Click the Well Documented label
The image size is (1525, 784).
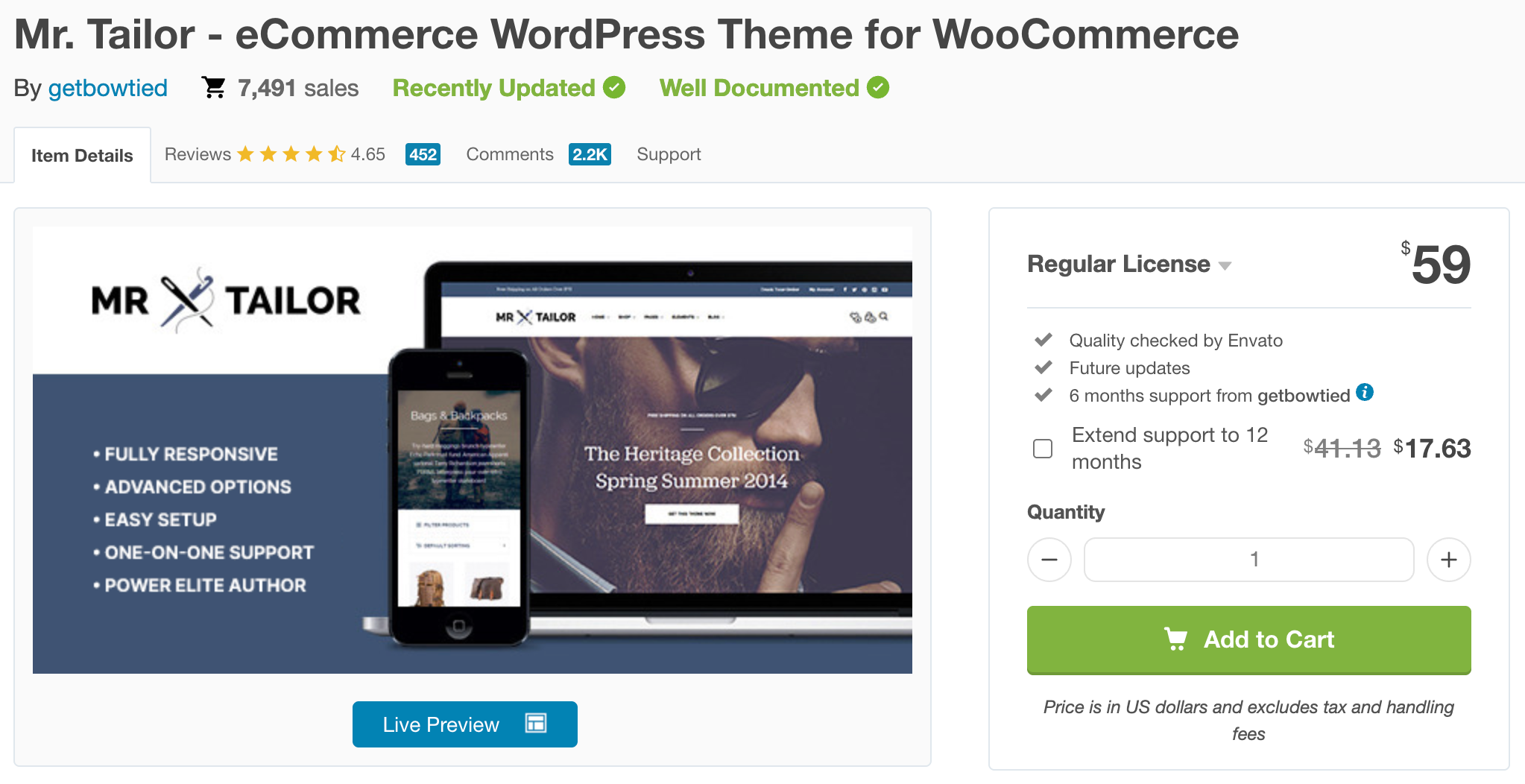760,88
